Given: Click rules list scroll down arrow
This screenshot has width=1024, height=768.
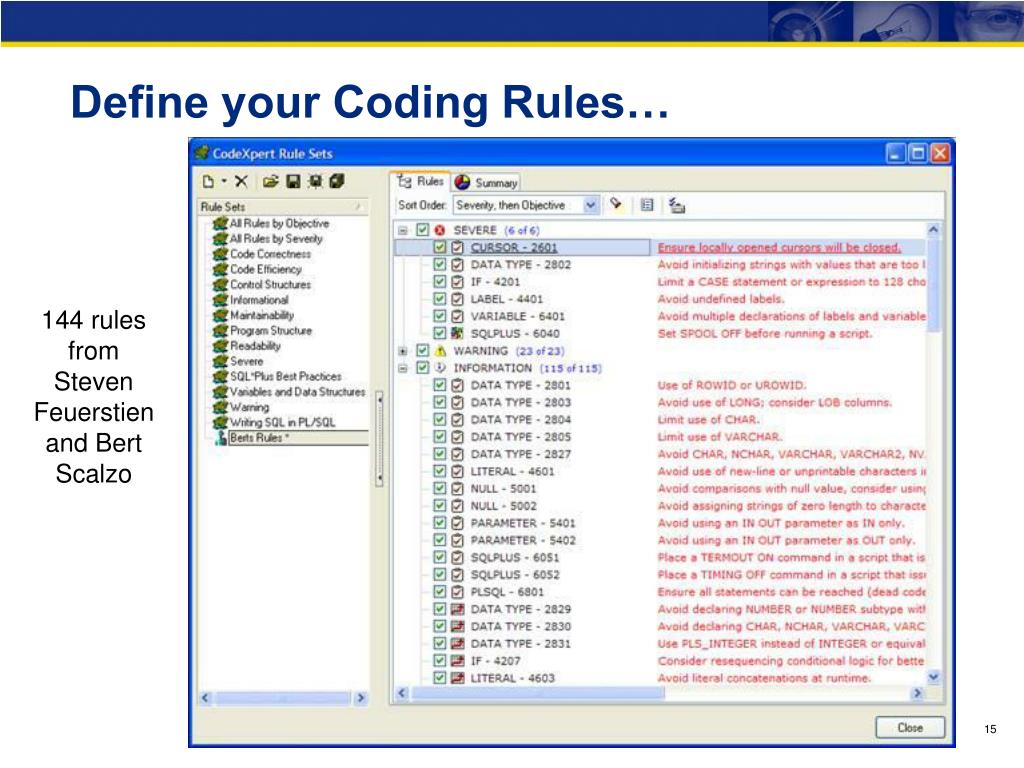Looking at the screenshot, I should pyautogui.click(x=933, y=677).
